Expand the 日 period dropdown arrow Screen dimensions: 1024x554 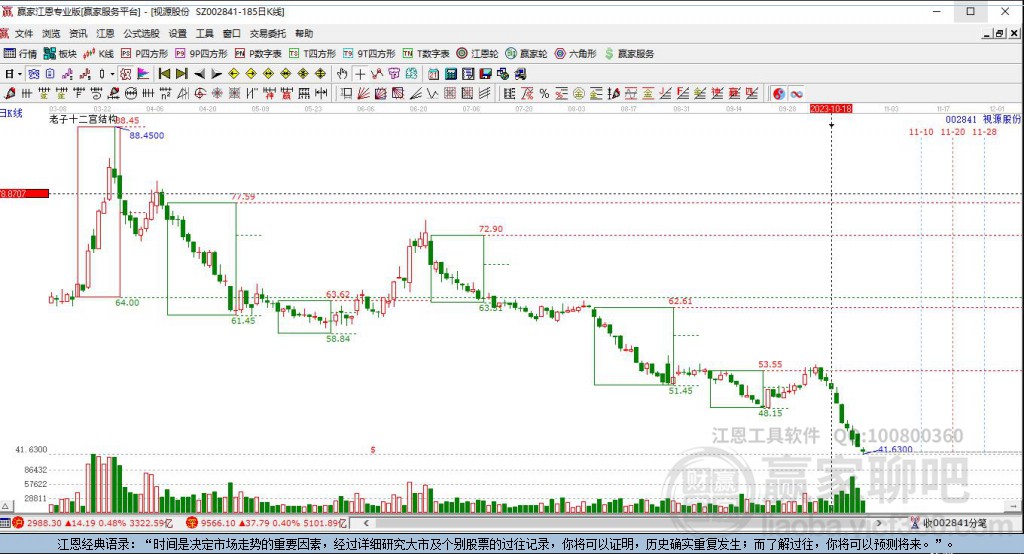coord(20,74)
